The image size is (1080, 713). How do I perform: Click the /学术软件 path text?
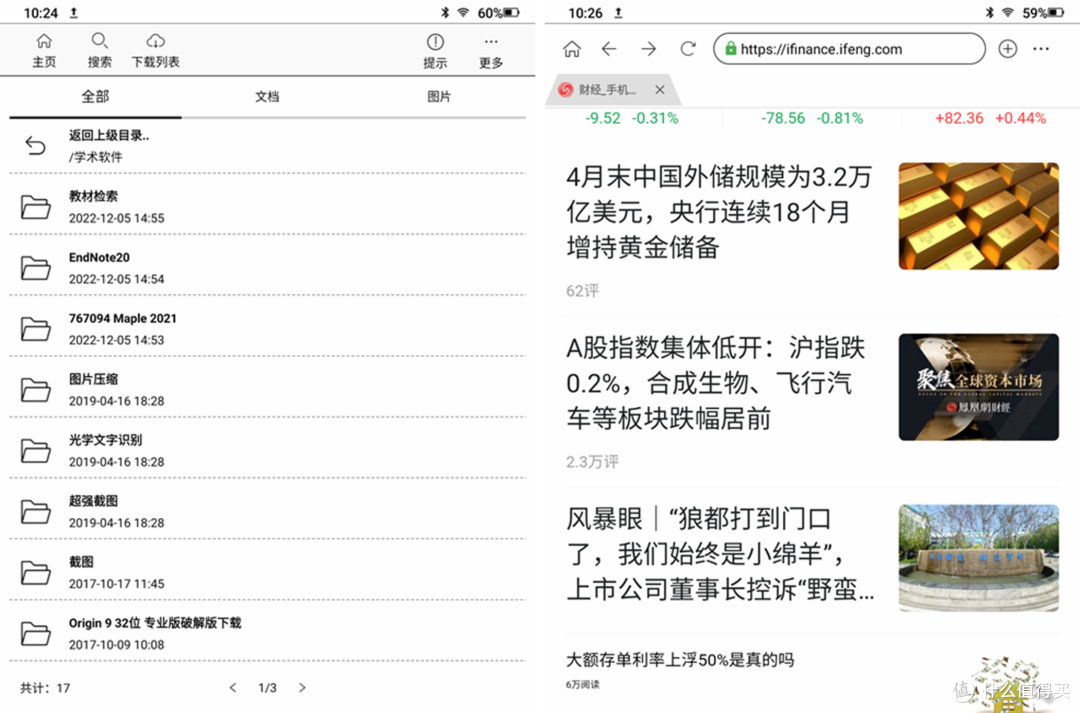[95, 157]
